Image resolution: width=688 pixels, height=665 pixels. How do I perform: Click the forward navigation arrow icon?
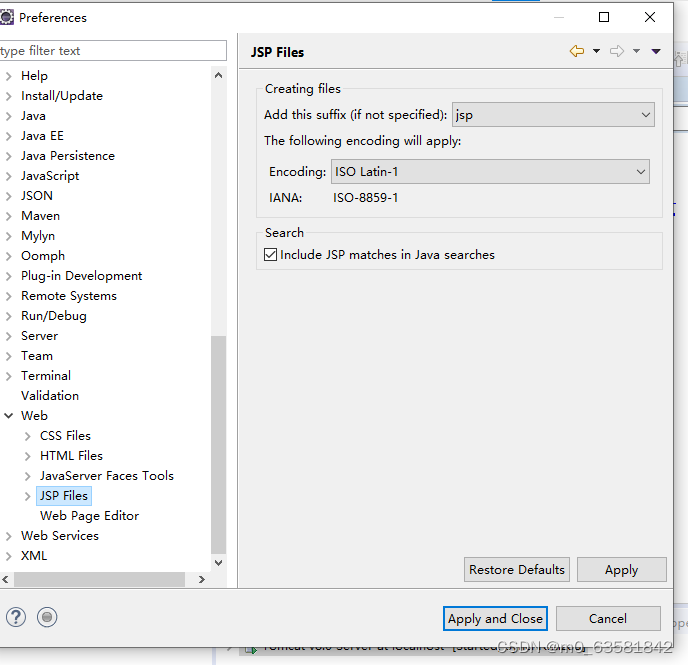[x=616, y=51]
